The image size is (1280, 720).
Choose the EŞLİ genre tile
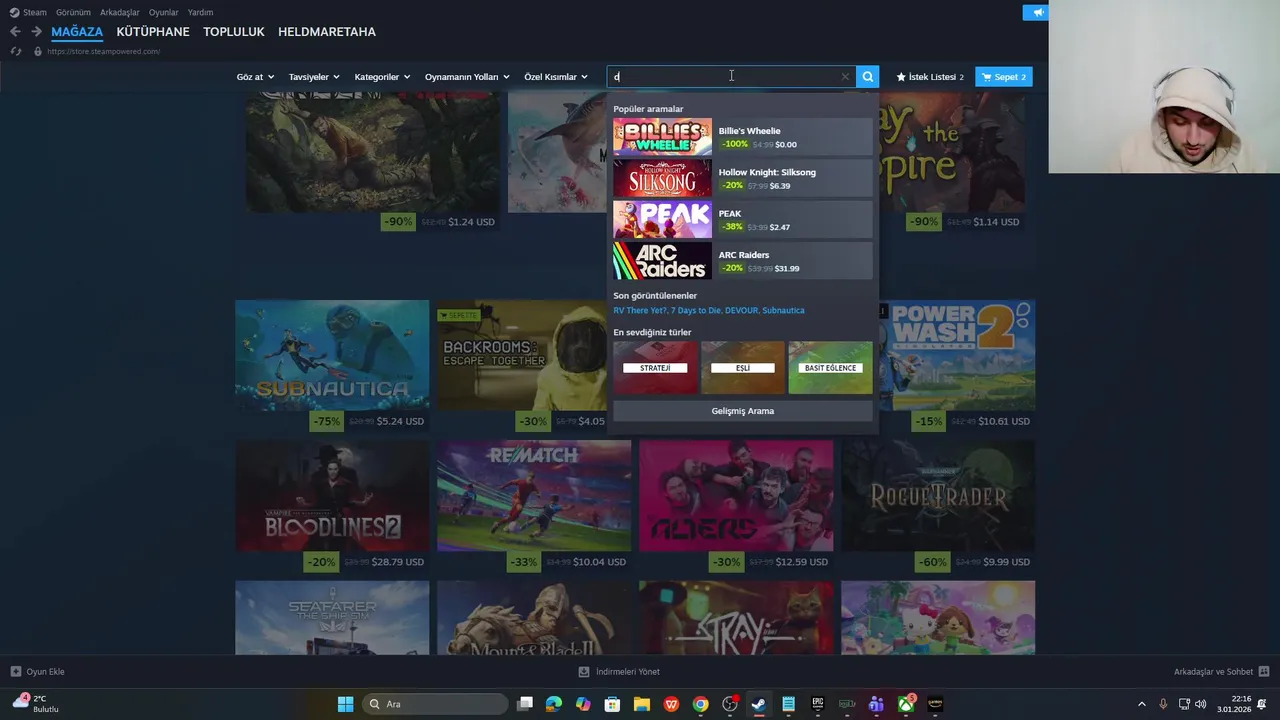(743, 367)
